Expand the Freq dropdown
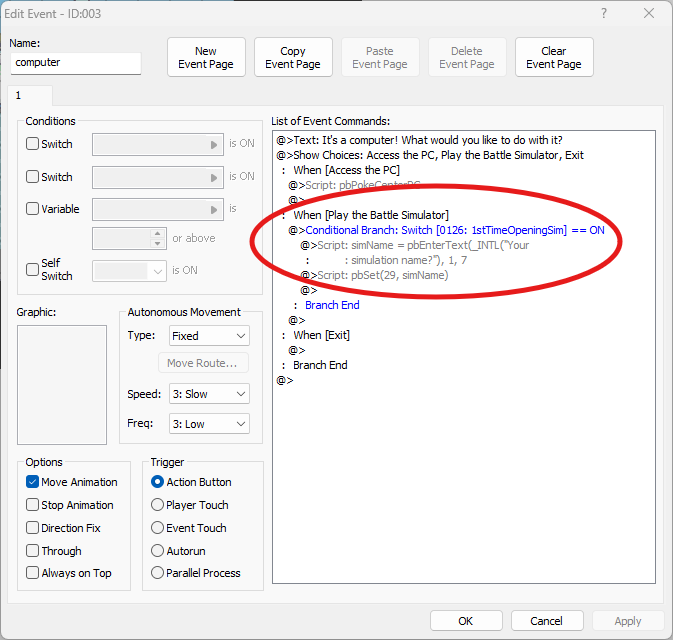Viewport: 673px width, 640px height. coord(208,424)
